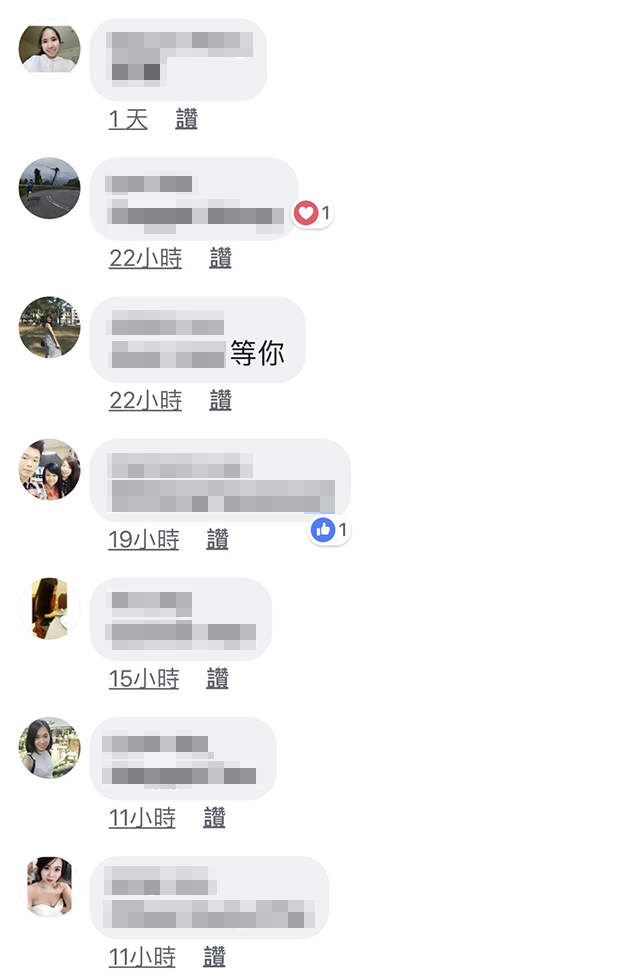Click 讚 under the heart-reacted comment
This screenshot has height=978, width=640.
pyautogui.click(x=220, y=258)
